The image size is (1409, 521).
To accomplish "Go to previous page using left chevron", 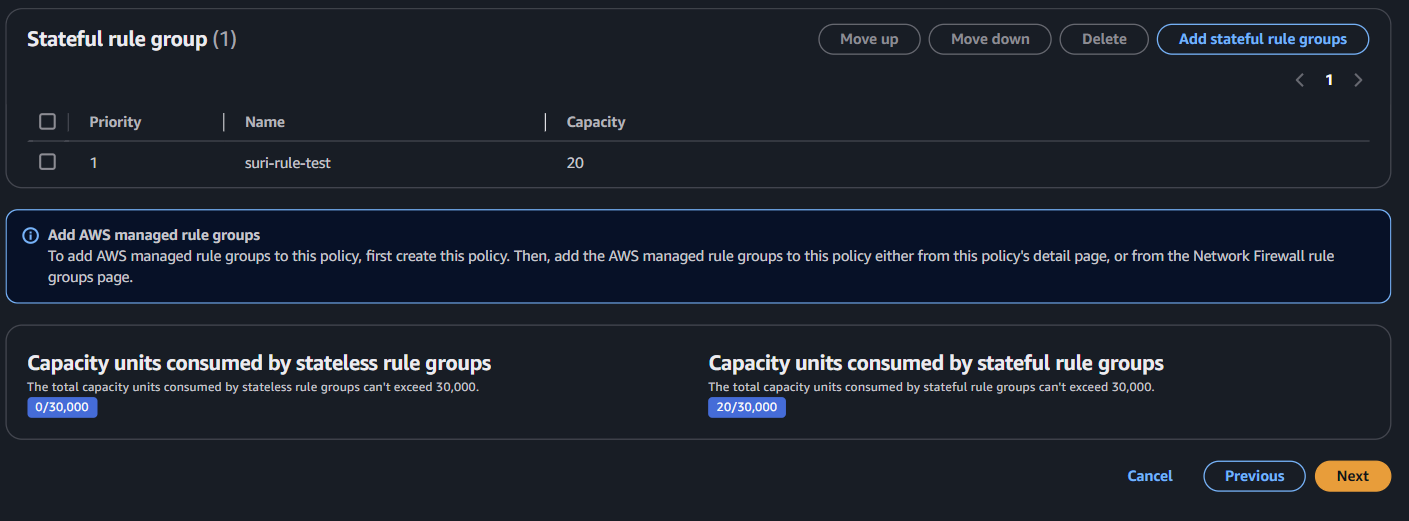I will coord(1300,80).
